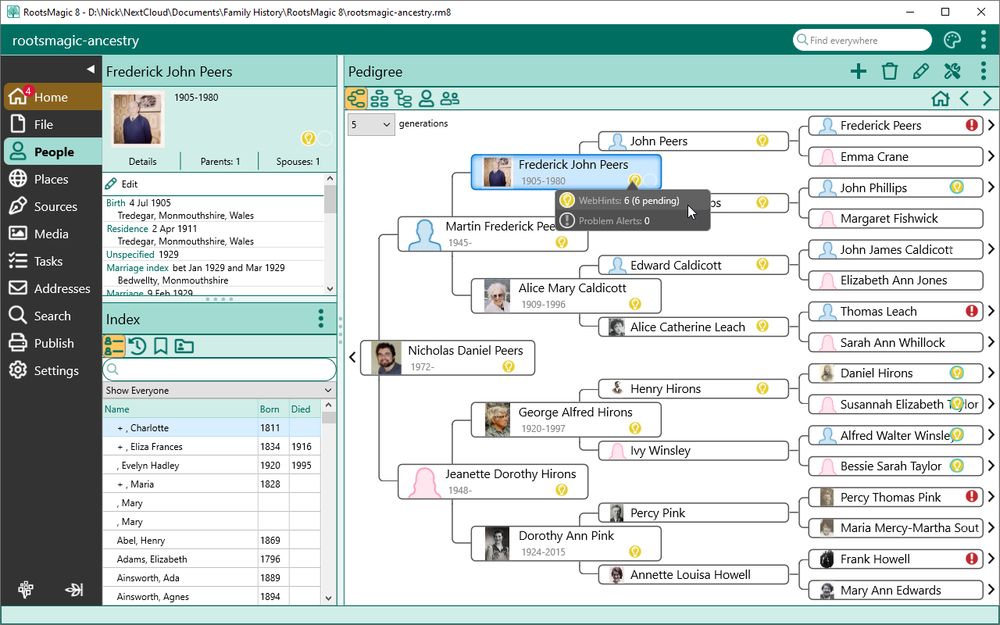Click the tree icon at sidebar bottom
This screenshot has width=1000, height=625.
(x=26, y=589)
